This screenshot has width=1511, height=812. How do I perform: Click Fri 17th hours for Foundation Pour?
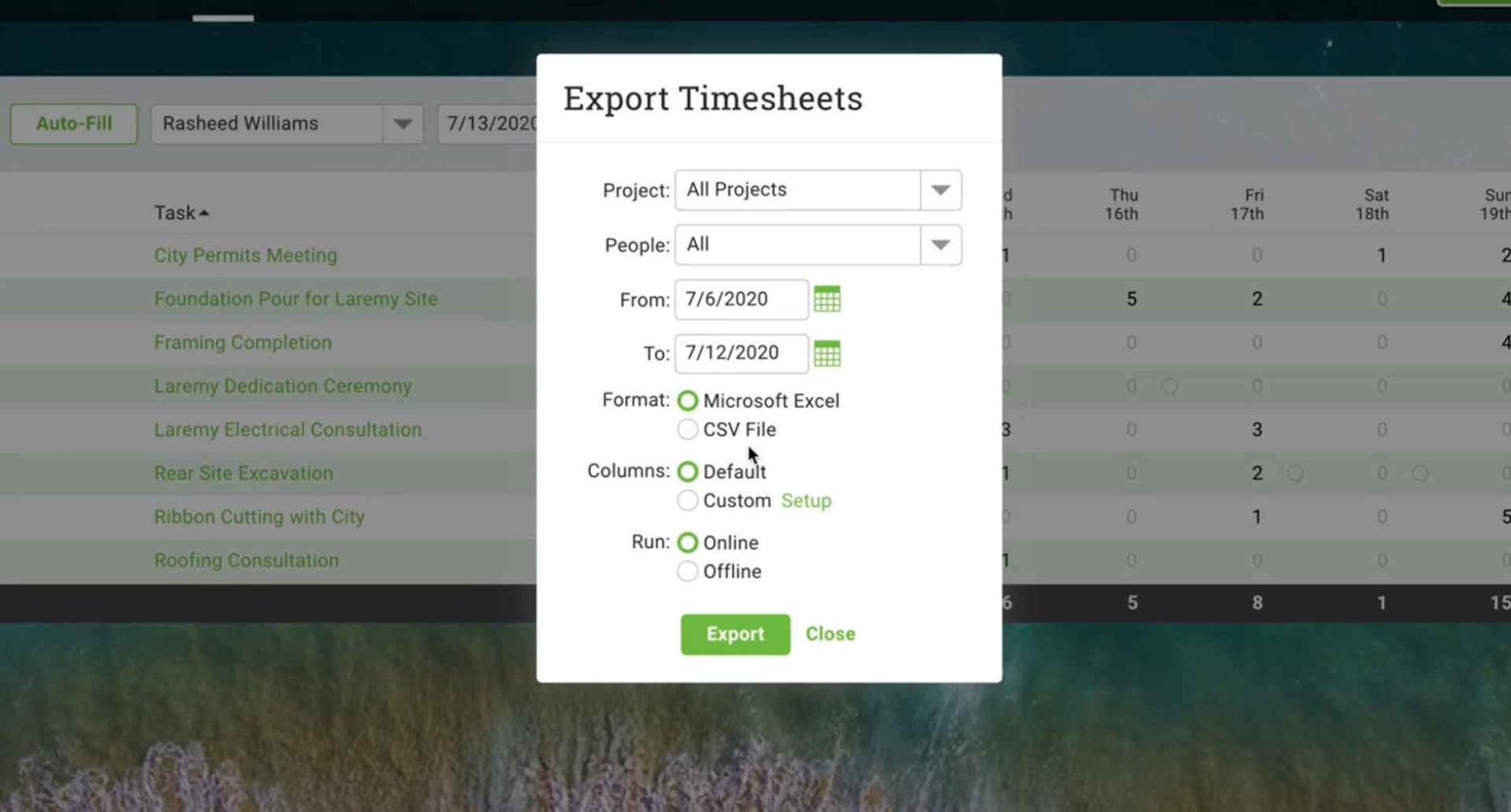1257,298
